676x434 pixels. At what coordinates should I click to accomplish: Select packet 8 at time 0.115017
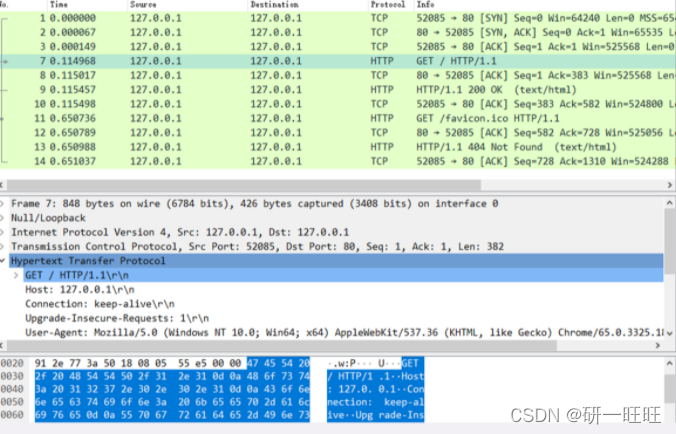tap(338, 75)
